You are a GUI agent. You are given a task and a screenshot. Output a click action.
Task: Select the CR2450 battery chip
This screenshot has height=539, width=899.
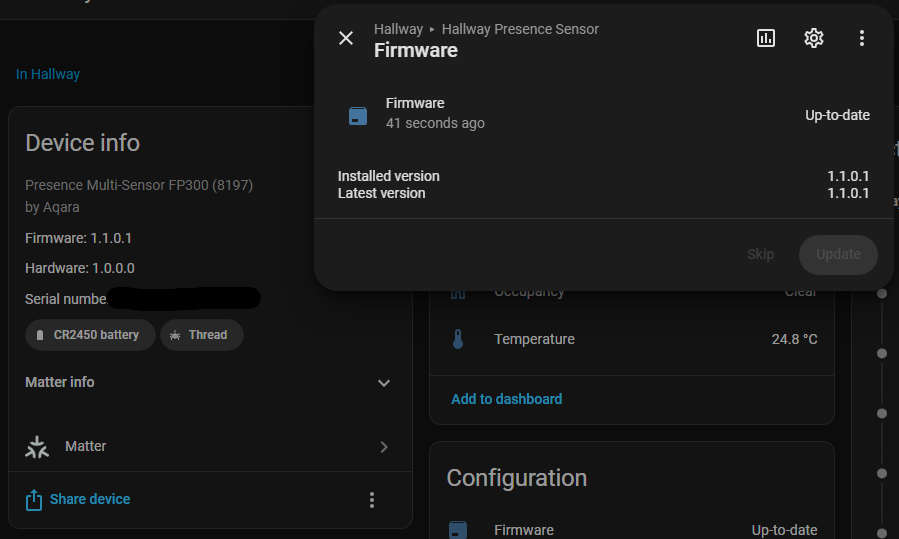[90, 335]
